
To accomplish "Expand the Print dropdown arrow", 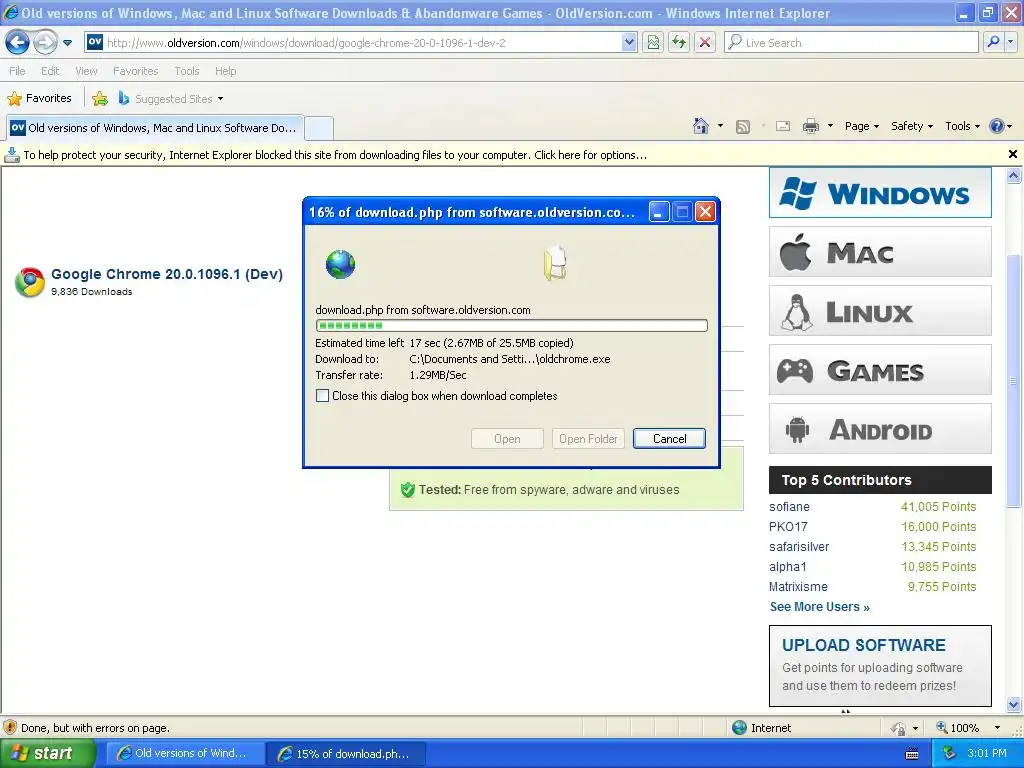I will pyautogui.click(x=830, y=126).
